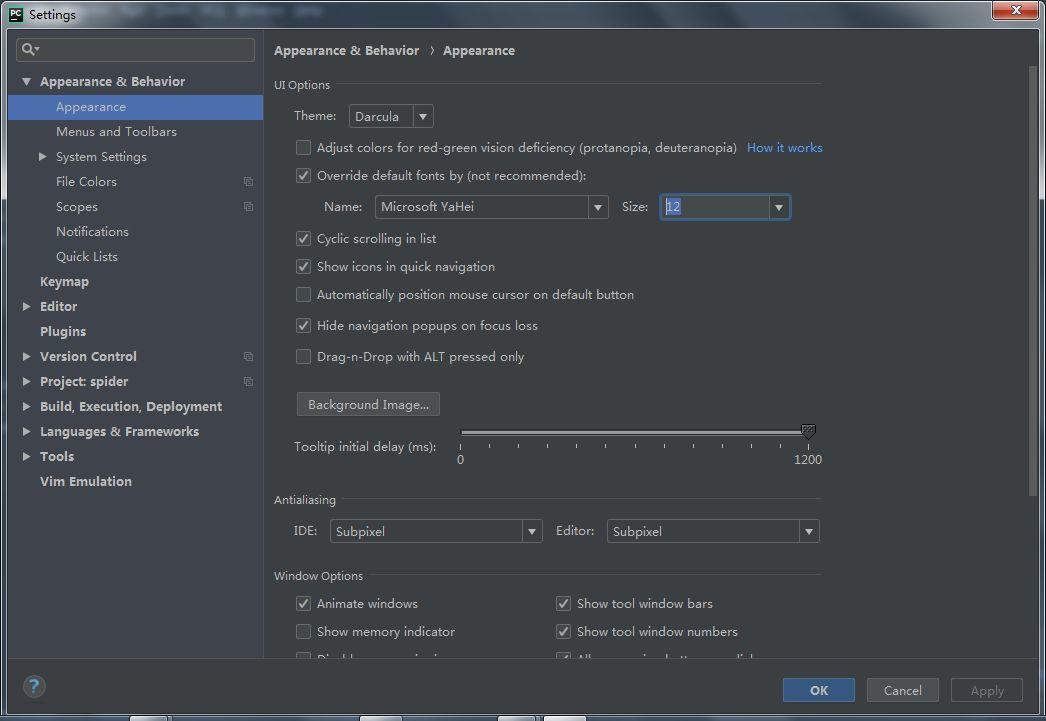Image resolution: width=1046 pixels, height=721 pixels.
Task: Open the help question mark icon
Action: coord(34,686)
